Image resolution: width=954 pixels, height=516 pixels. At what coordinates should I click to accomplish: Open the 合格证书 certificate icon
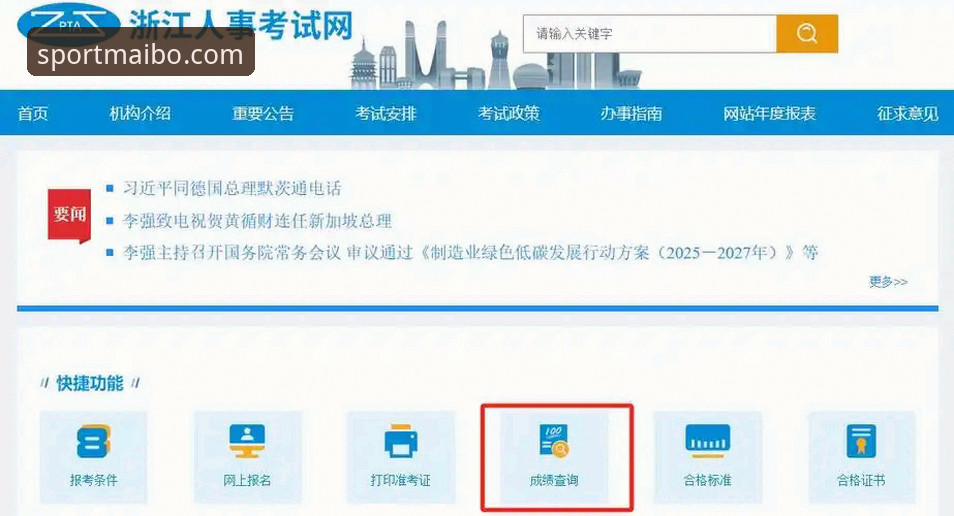[x=861, y=441]
